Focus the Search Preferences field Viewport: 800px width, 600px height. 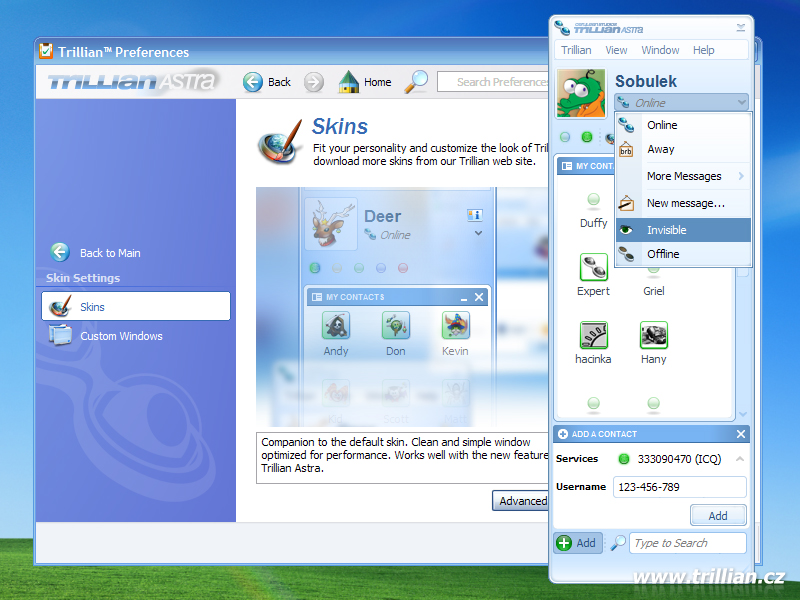pos(493,82)
